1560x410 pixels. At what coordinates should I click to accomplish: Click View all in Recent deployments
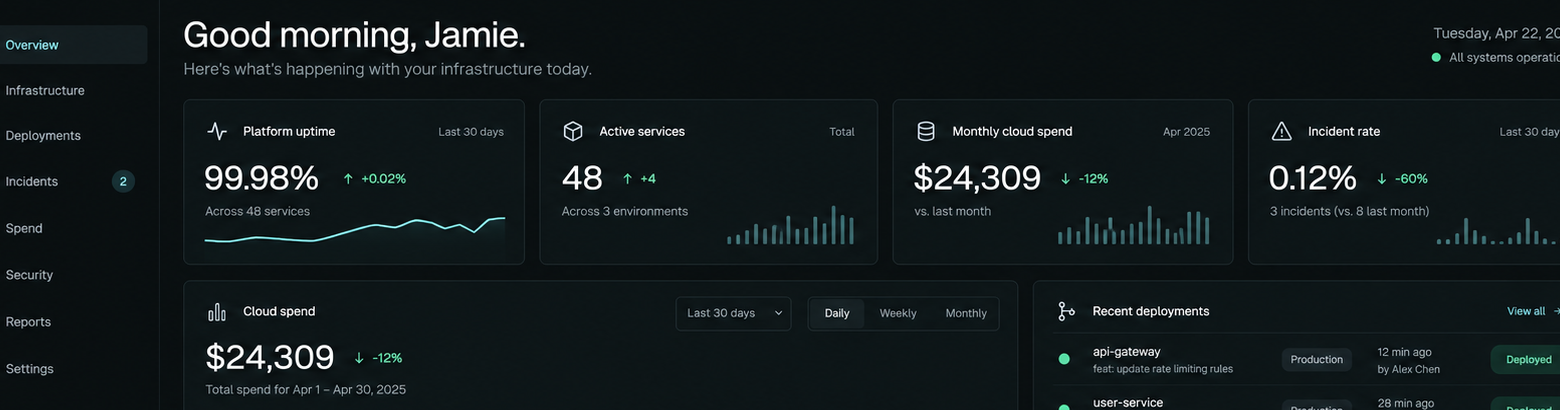pyautogui.click(x=1526, y=311)
